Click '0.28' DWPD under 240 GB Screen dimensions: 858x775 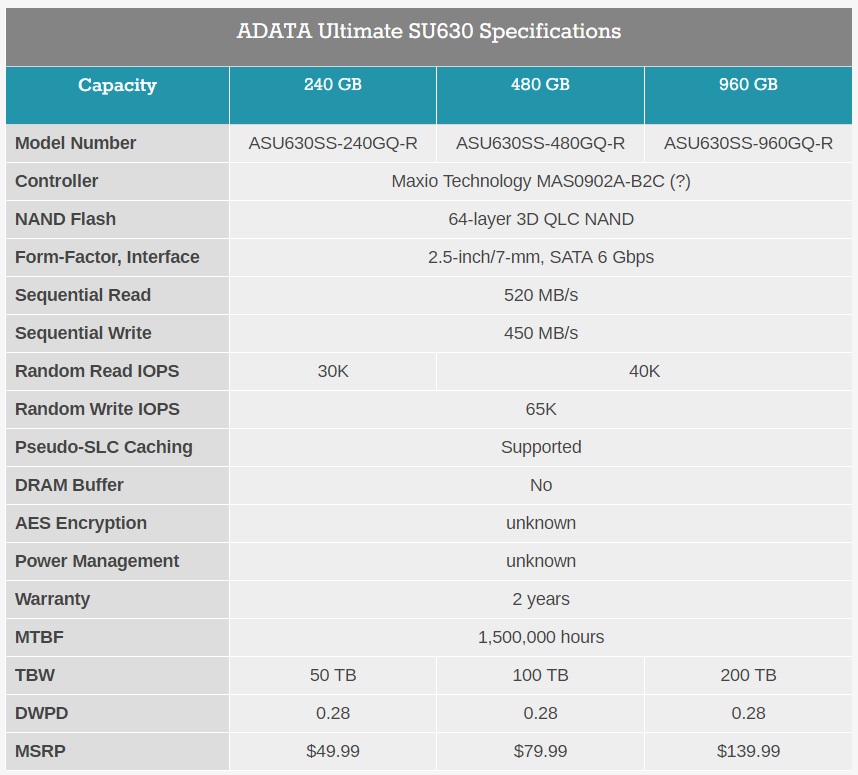(x=333, y=713)
